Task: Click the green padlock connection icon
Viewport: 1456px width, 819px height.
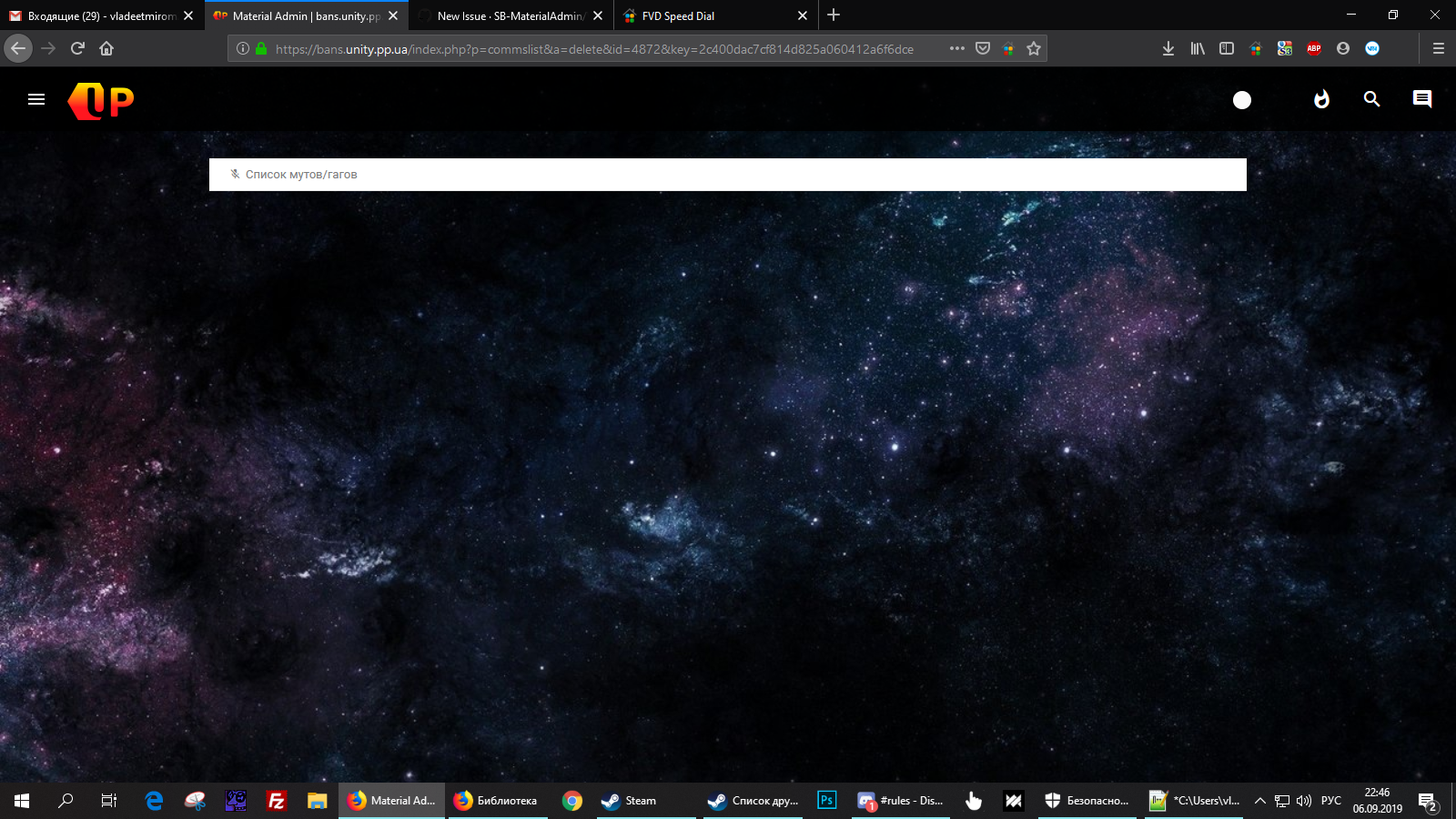Action: point(261,48)
